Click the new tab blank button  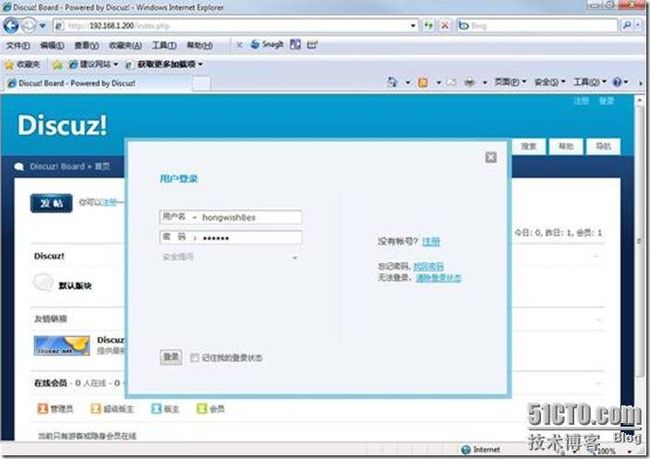click(201, 84)
